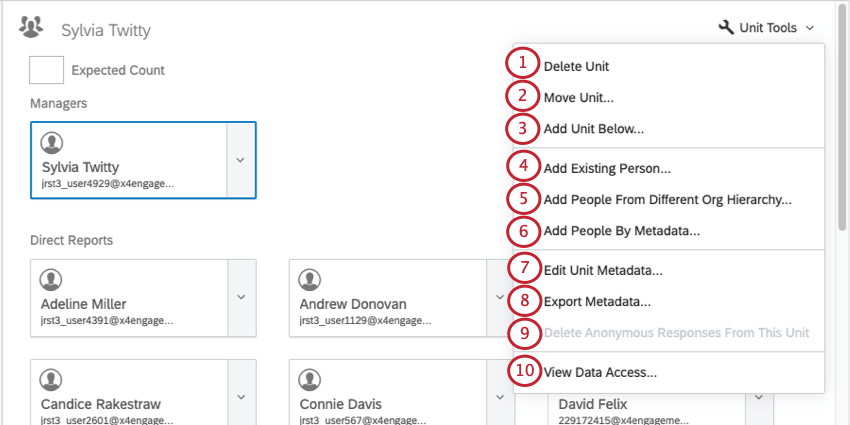Screen dimensions: 850x425
Task: Open View Data Access... option
Action: pyautogui.click(x=600, y=373)
